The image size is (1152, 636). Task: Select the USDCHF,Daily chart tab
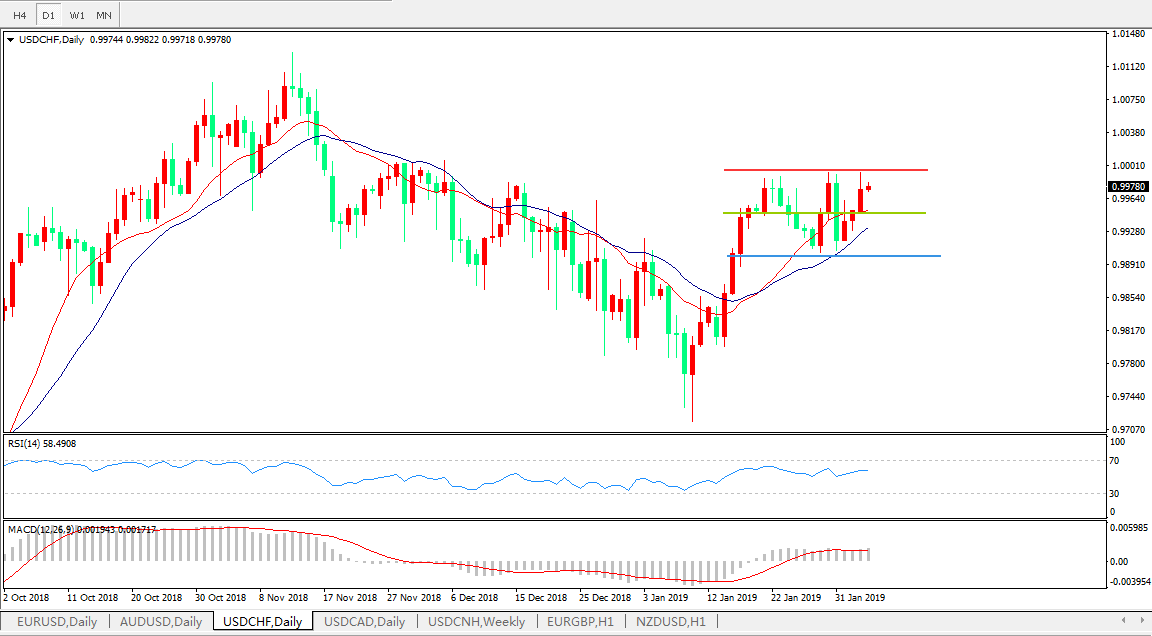tap(262, 622)
